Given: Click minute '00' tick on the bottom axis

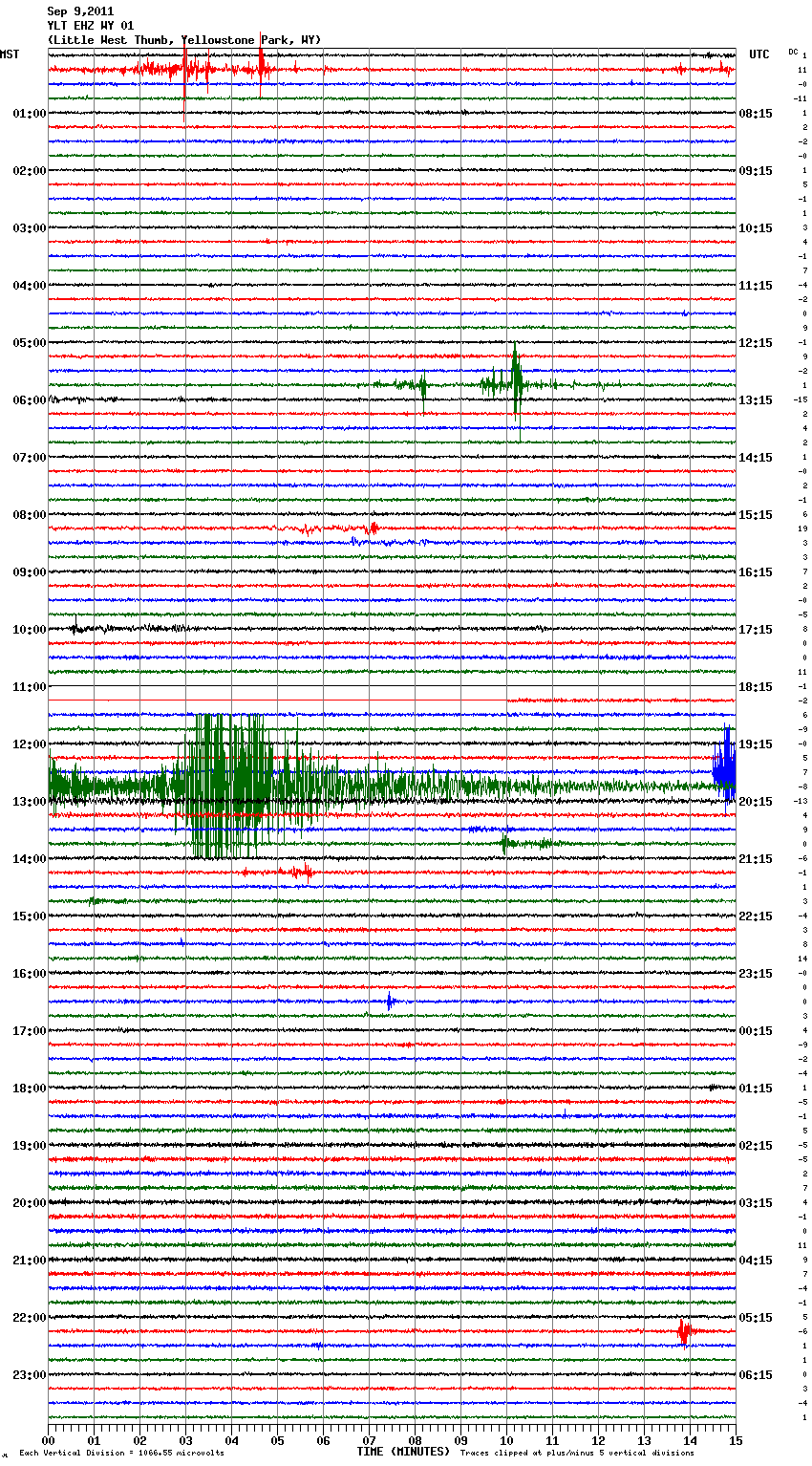Looking at the screenshot, I should point(48,1440).
